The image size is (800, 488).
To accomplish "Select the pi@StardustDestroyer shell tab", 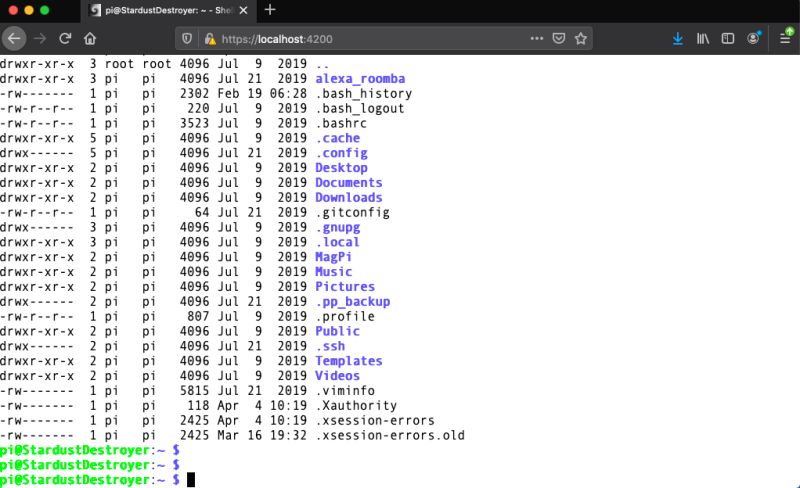I will [x=168, y=10].
